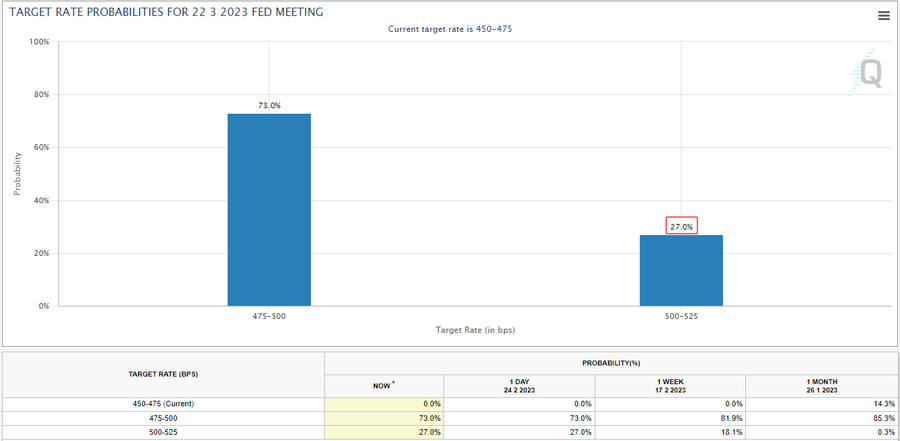Select the 475-500 x-axis label

269,317
